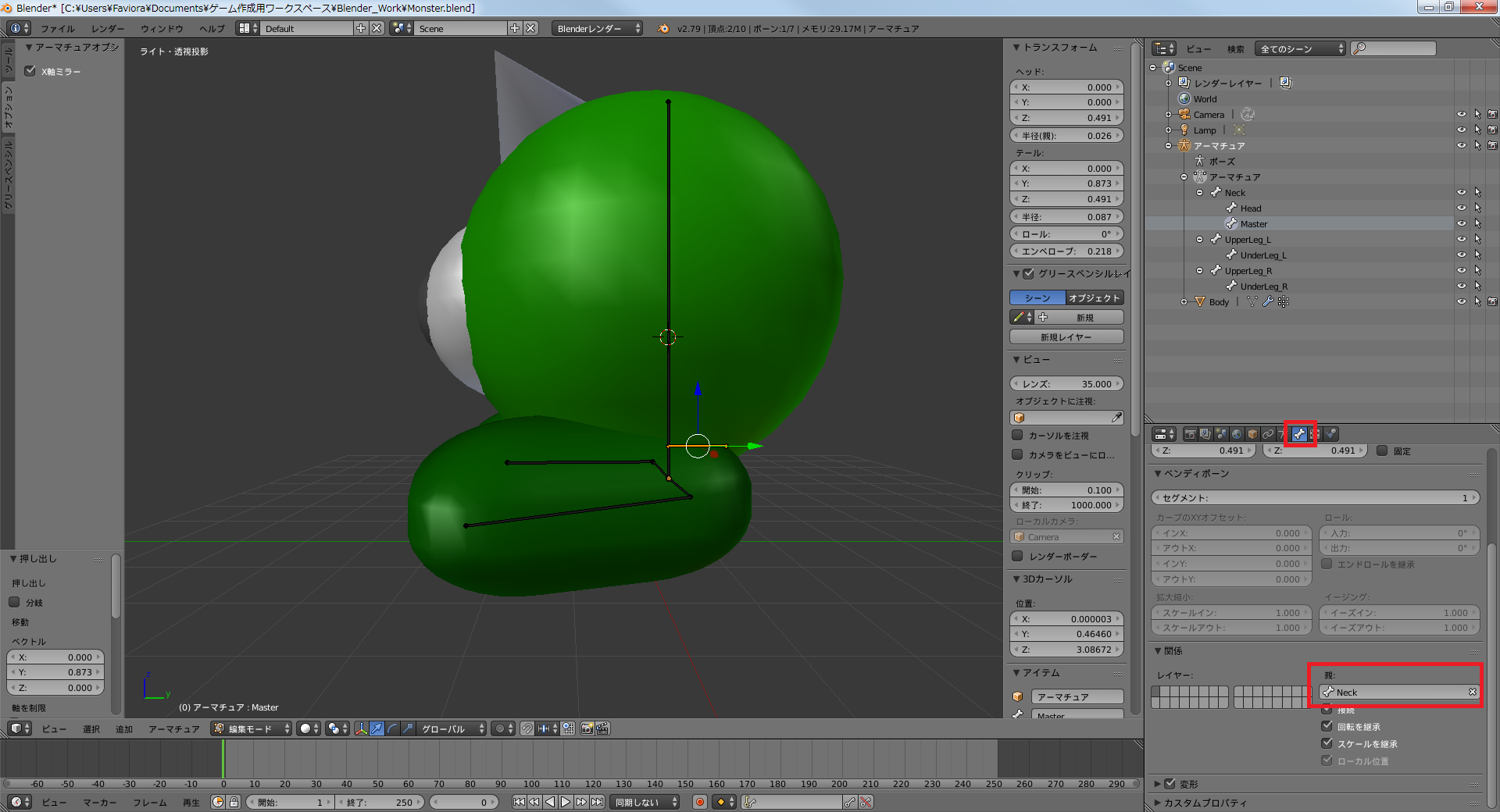Hide the Neck bone with its eye icon
1500x812 pixels.
1462,192
